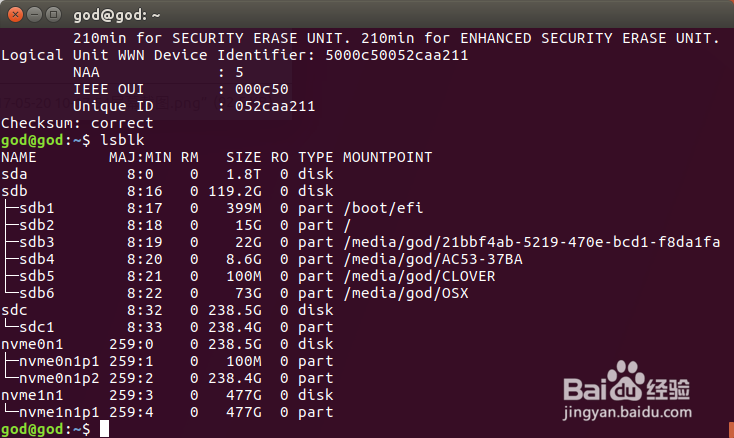Click the /media/god/CLOVER mountpoint path
This screenshot has width=734, height=438.
click(x=419, y=276)
